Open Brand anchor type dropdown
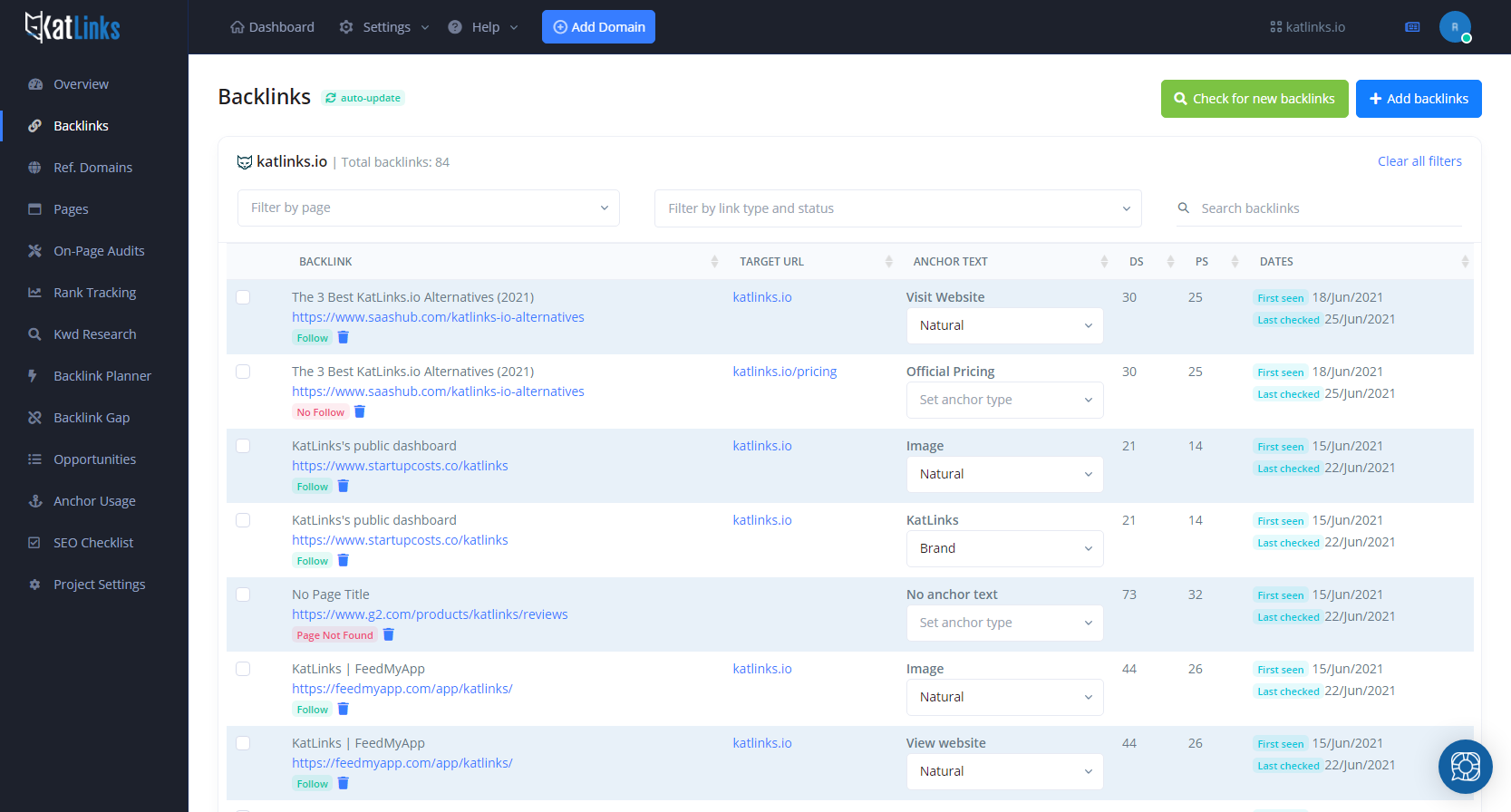This screenshot has width=1511, height=812. 1004,548
